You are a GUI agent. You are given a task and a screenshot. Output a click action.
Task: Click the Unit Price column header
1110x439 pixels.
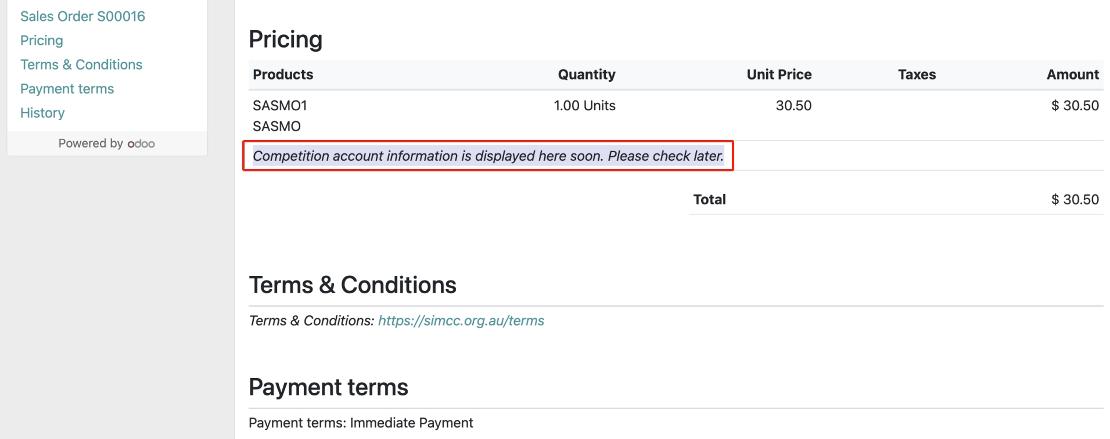[x=779, y=75]
